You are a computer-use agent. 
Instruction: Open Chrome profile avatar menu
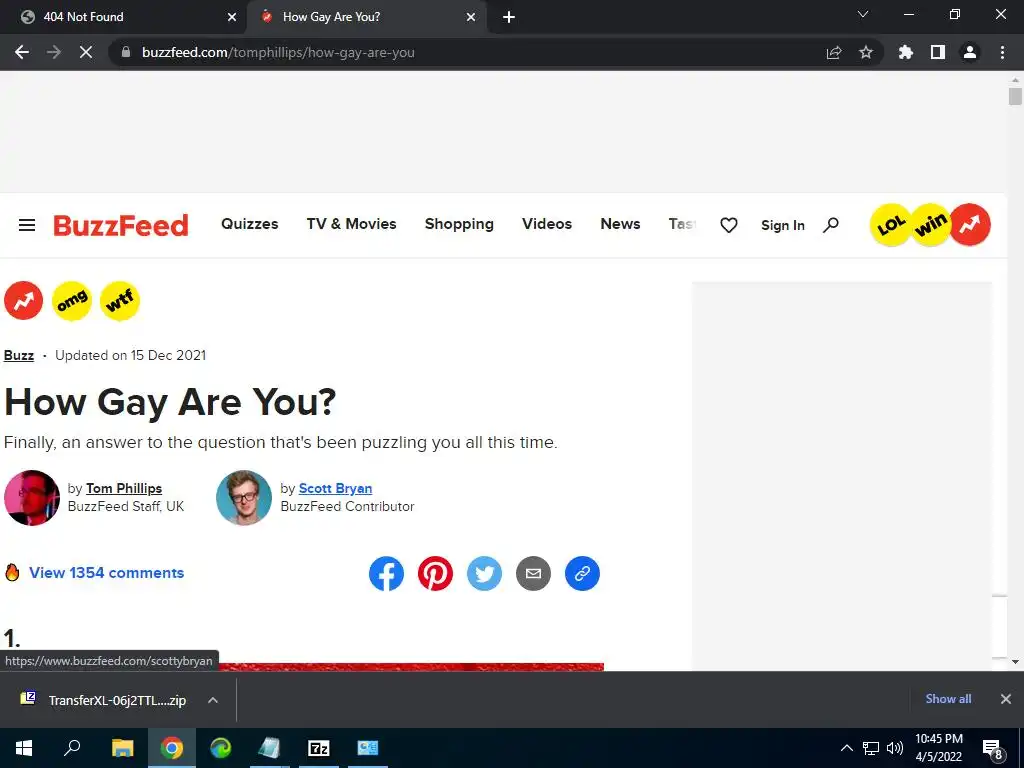[x=970, y=52]
